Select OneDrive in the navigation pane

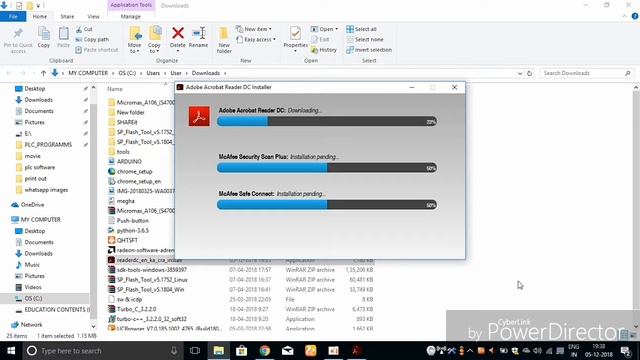point(29,204)
